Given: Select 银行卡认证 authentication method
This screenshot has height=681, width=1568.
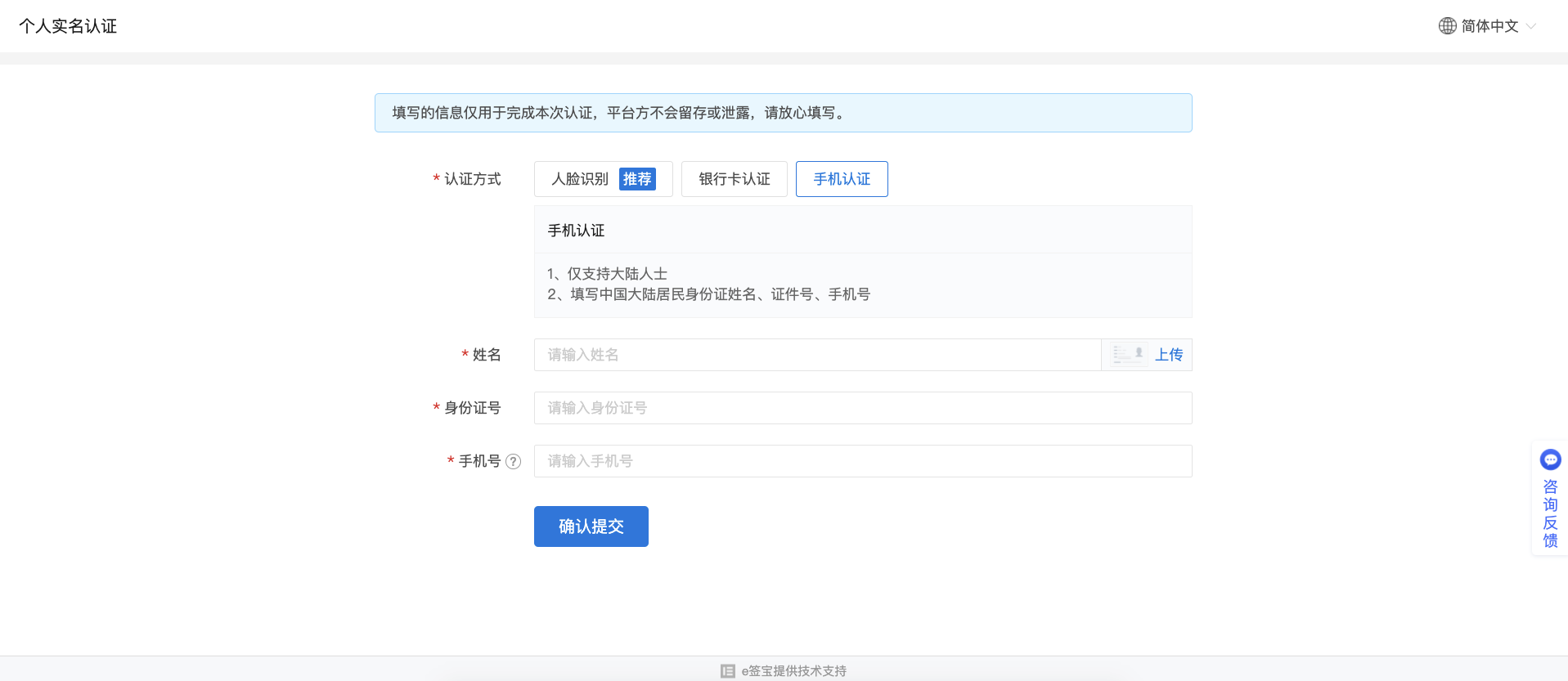Looking at the screenshot, I should [x=735, y=179].
